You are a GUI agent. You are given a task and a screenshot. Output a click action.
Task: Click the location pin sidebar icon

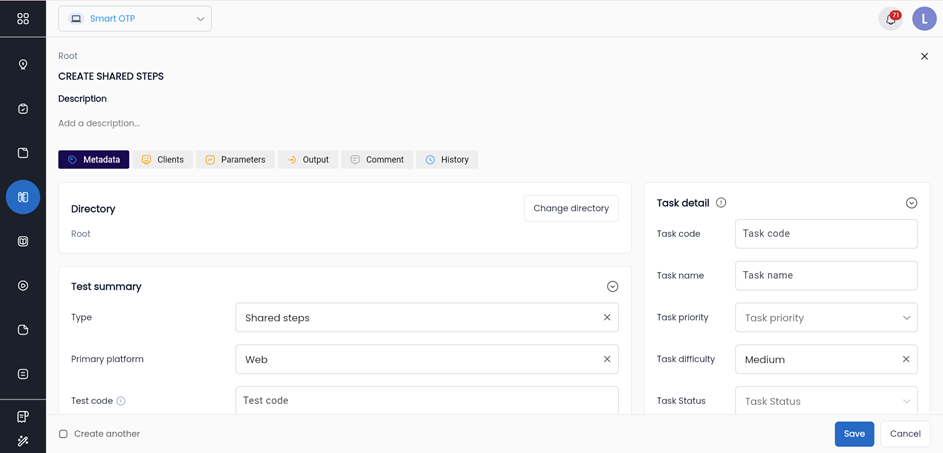[23, 65]
